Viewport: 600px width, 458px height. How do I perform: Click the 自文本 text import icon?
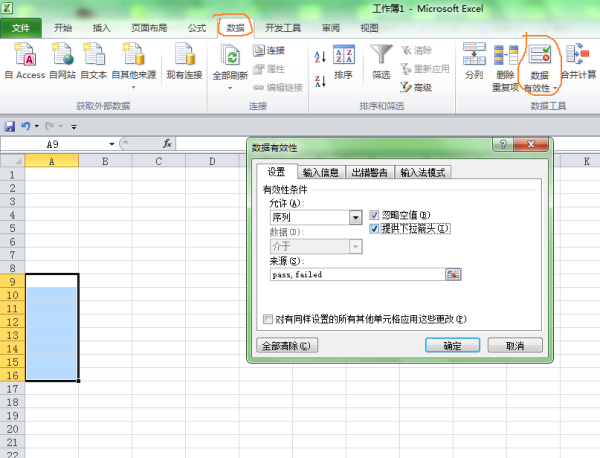[93, 56]
